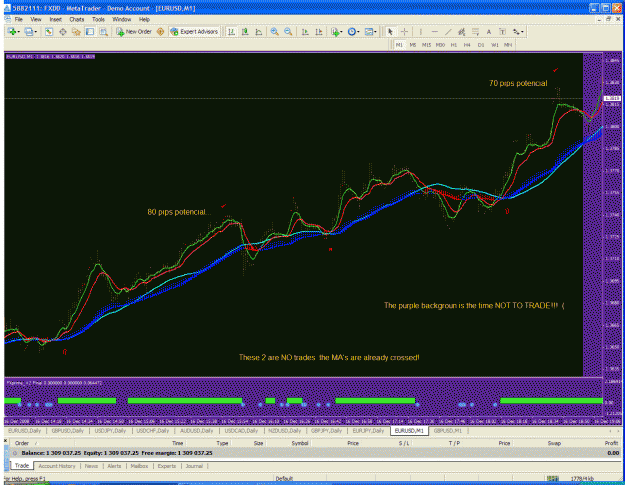Switch timeframe to MN
625x485 pixels.
[508, 45]
